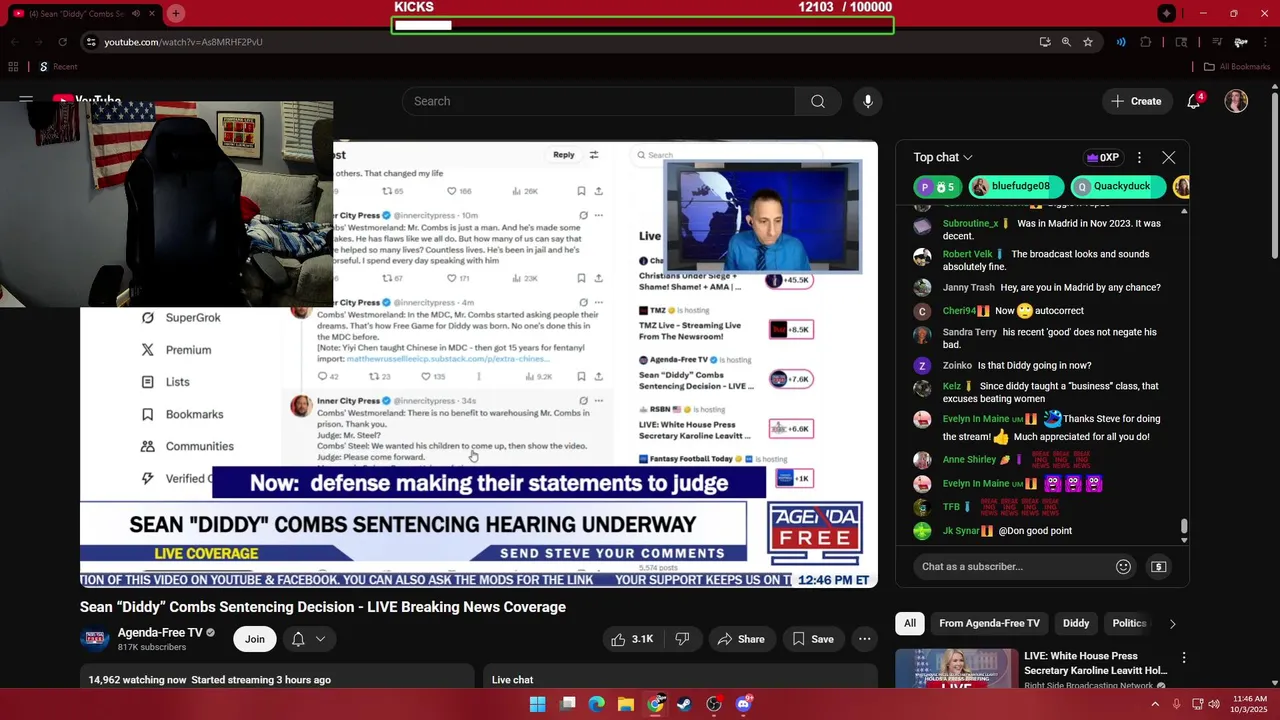Click the youtube.com address bar

click(560, 42)
